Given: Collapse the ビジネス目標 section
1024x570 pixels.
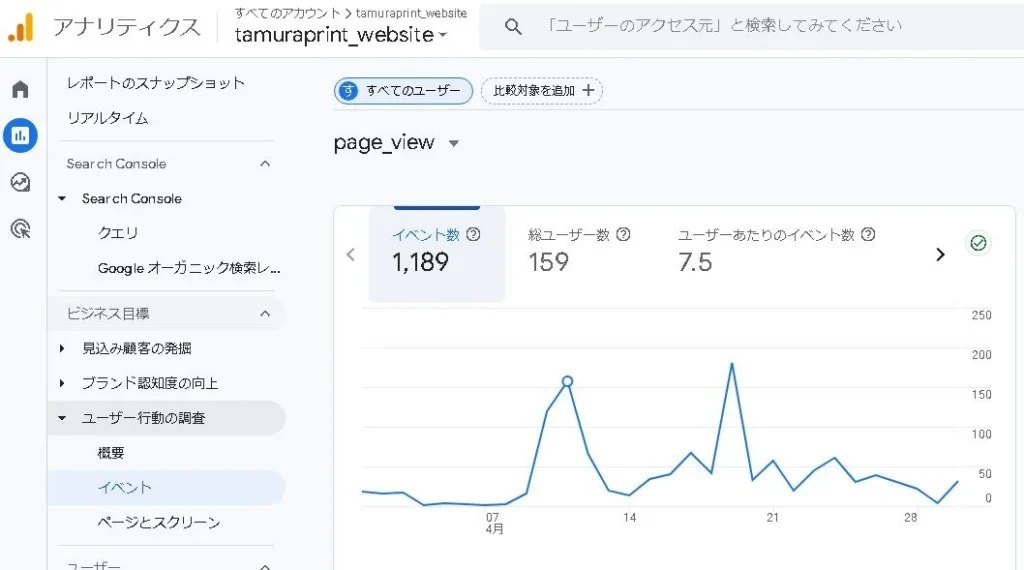Looking at the screenshot, I should 265,314.
